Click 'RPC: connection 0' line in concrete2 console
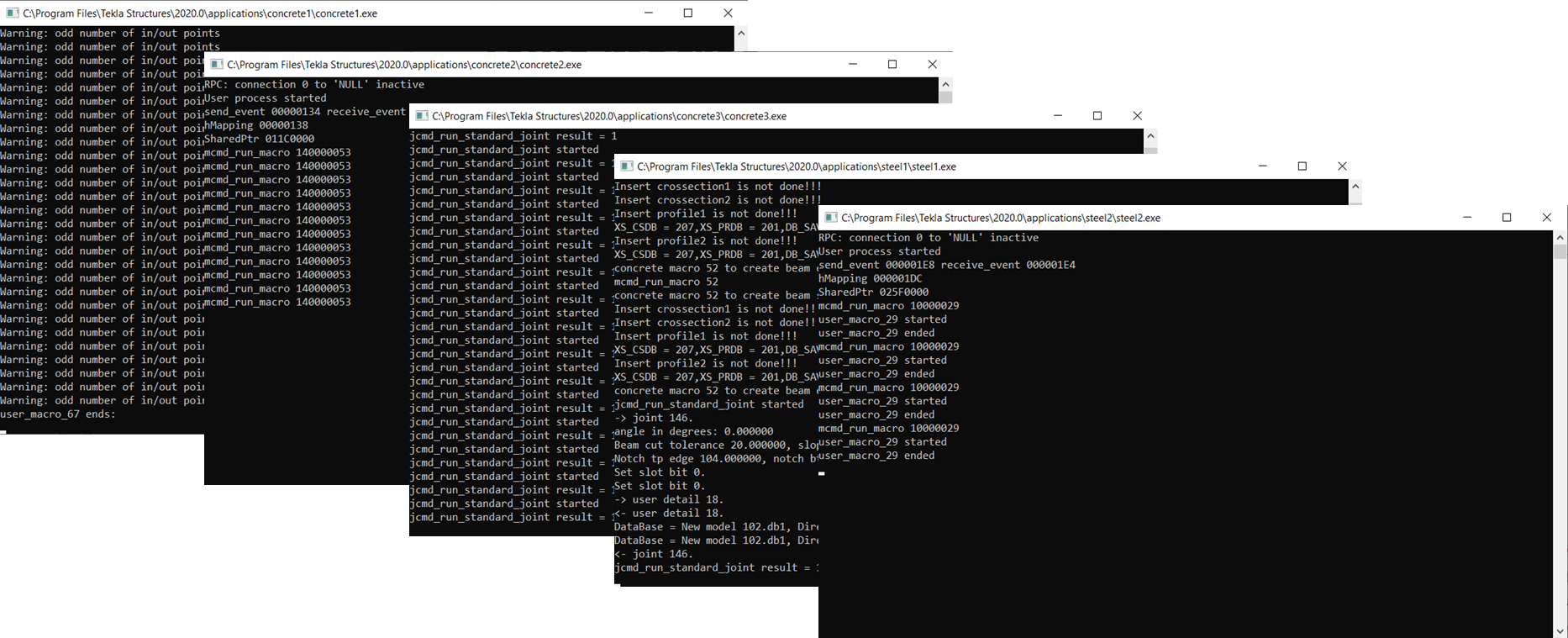Viewport: 1568px width, 638px height. [x=314, y=85]
